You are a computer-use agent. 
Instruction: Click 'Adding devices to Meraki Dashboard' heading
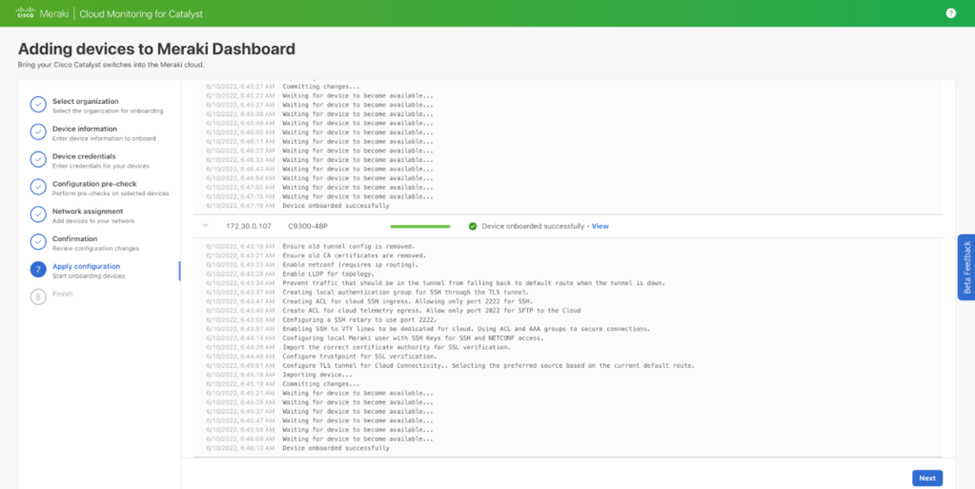[x=157, y=49]
